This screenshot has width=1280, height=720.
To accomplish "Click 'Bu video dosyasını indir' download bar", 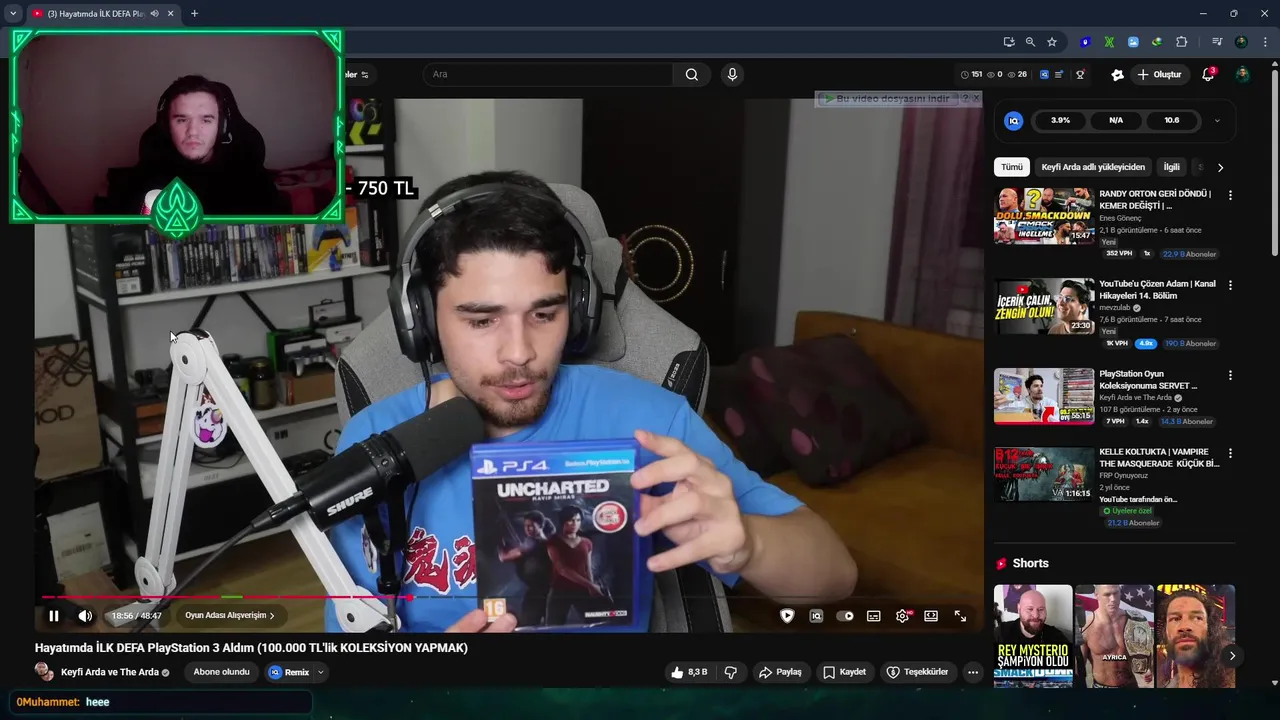I will (x=886, y=98).
